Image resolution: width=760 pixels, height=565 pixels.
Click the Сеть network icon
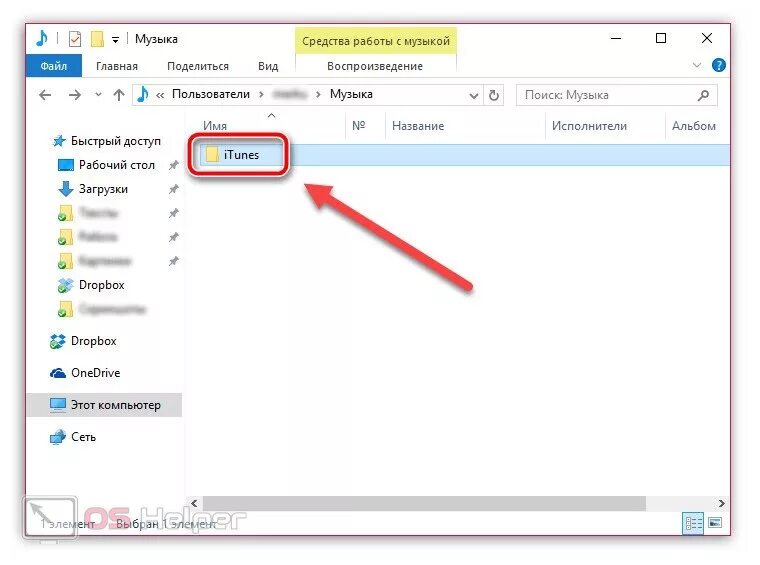point(58,437)
